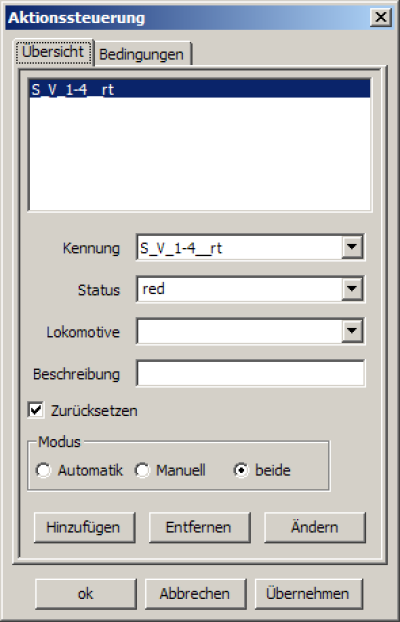Open the Kennung dropdown arrow
Image resolution: width=400 pixels, height=622 pixels.
(352, 247)
